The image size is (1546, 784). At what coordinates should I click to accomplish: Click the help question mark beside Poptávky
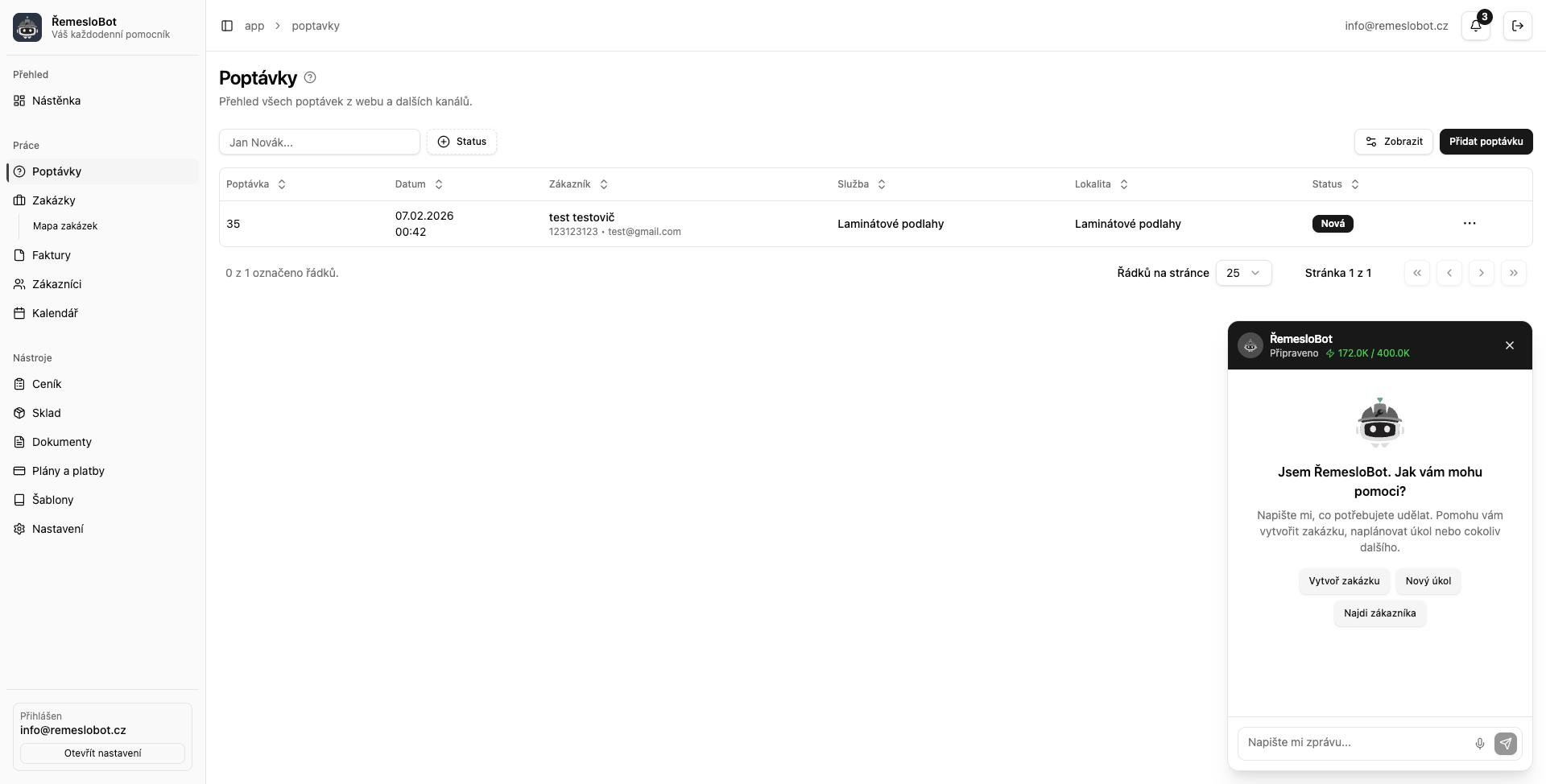(309, 77)
